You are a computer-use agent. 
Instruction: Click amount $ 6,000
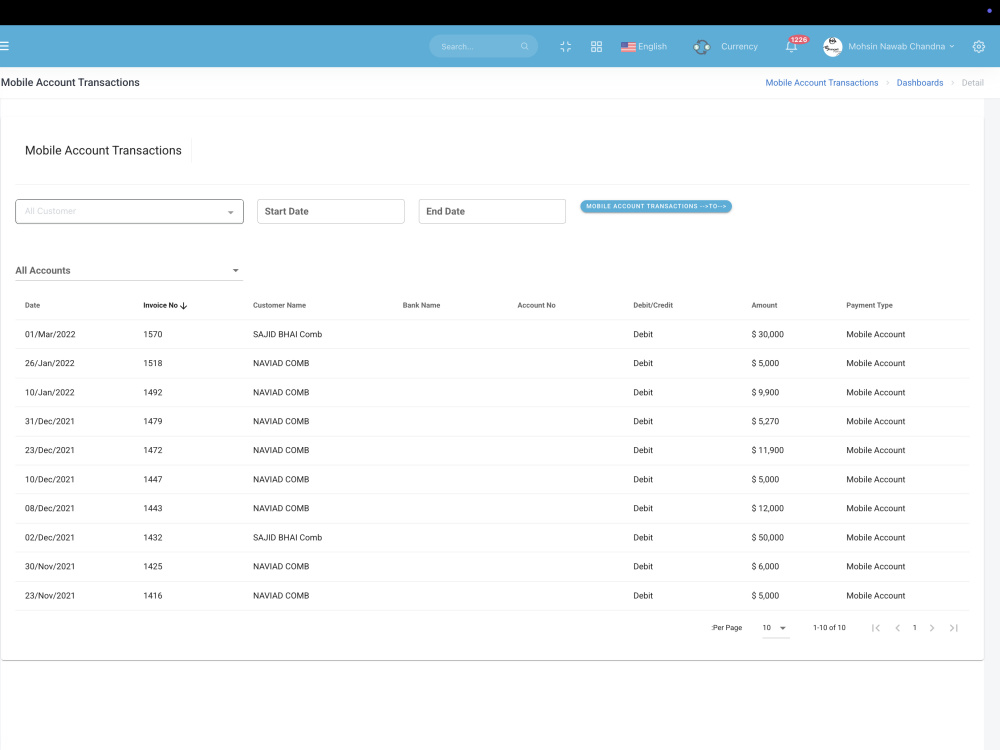(765, 566)
